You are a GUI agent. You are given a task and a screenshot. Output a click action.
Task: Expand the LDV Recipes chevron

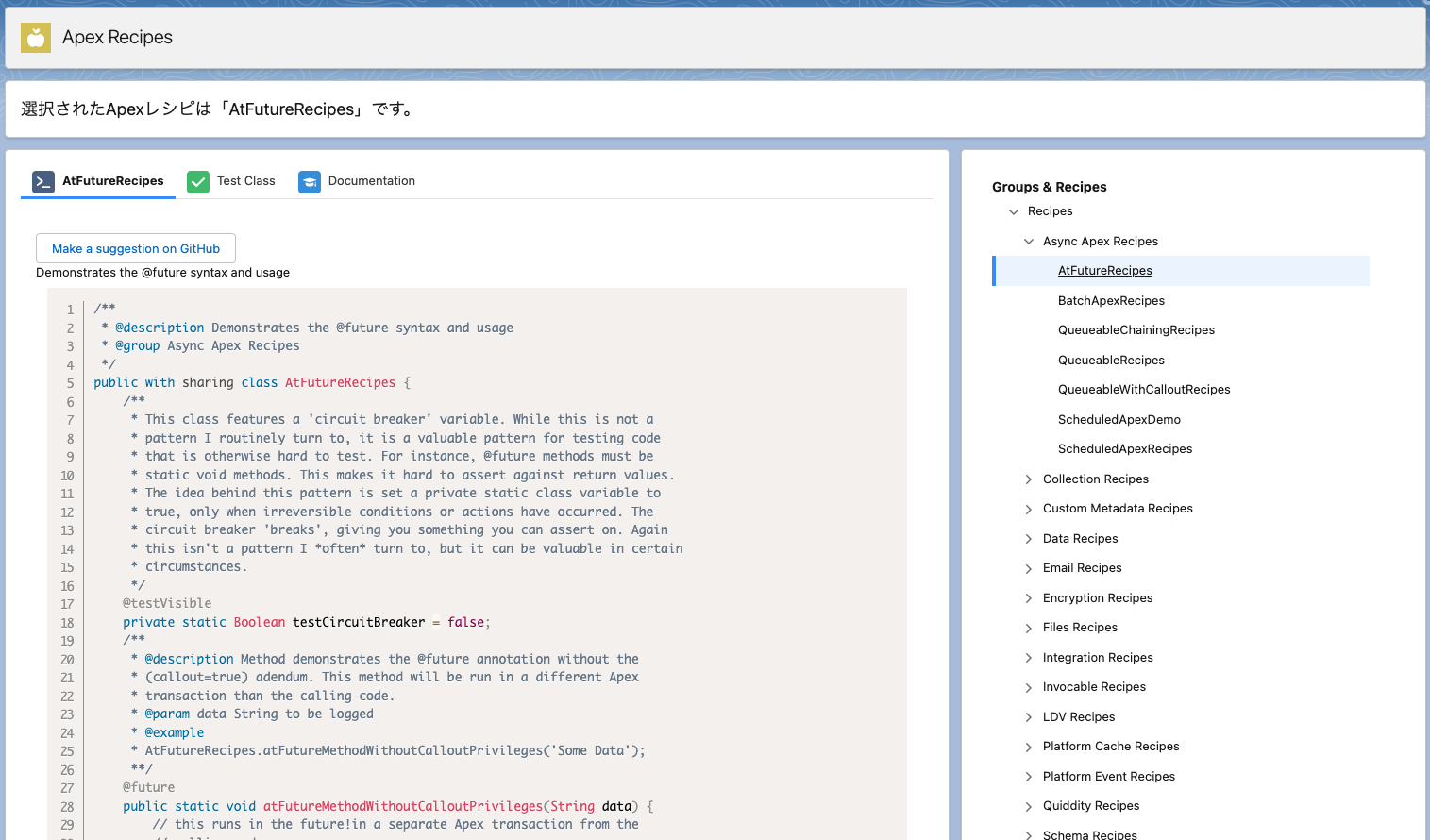[1029, 717]
